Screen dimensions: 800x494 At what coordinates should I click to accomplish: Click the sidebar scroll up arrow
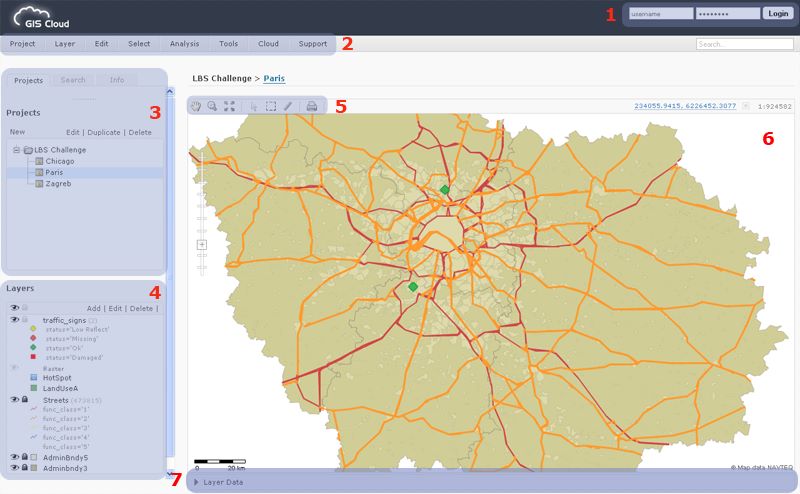point(170,91)
